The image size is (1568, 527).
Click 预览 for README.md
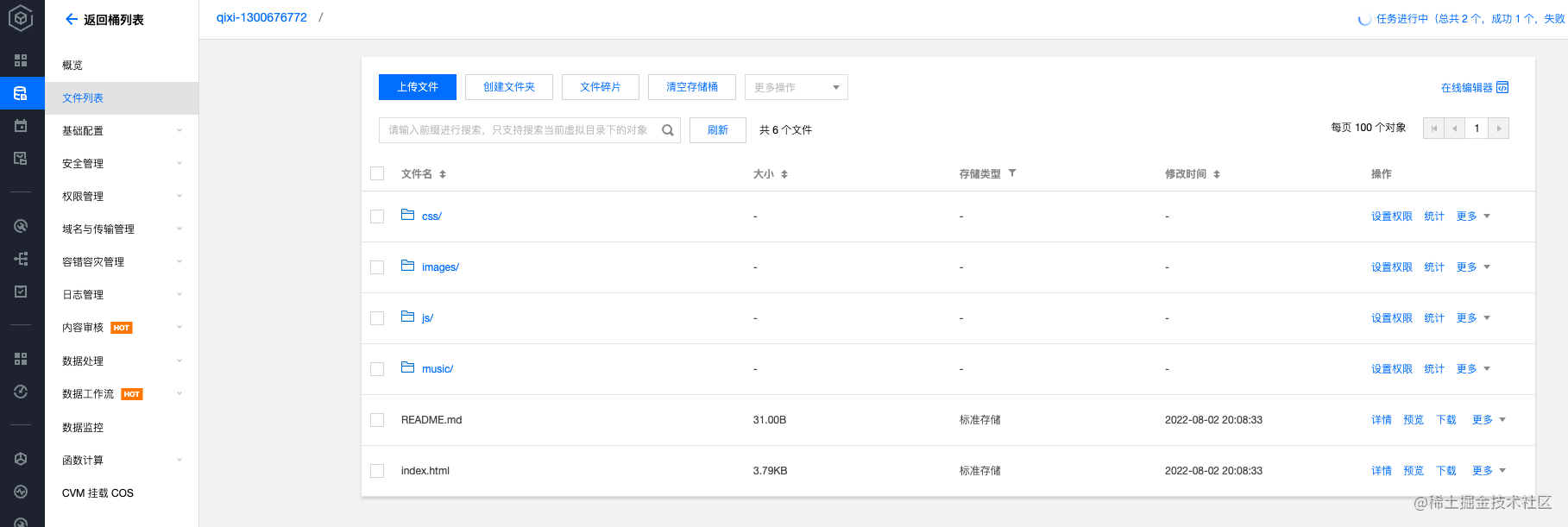[1414, 420]
